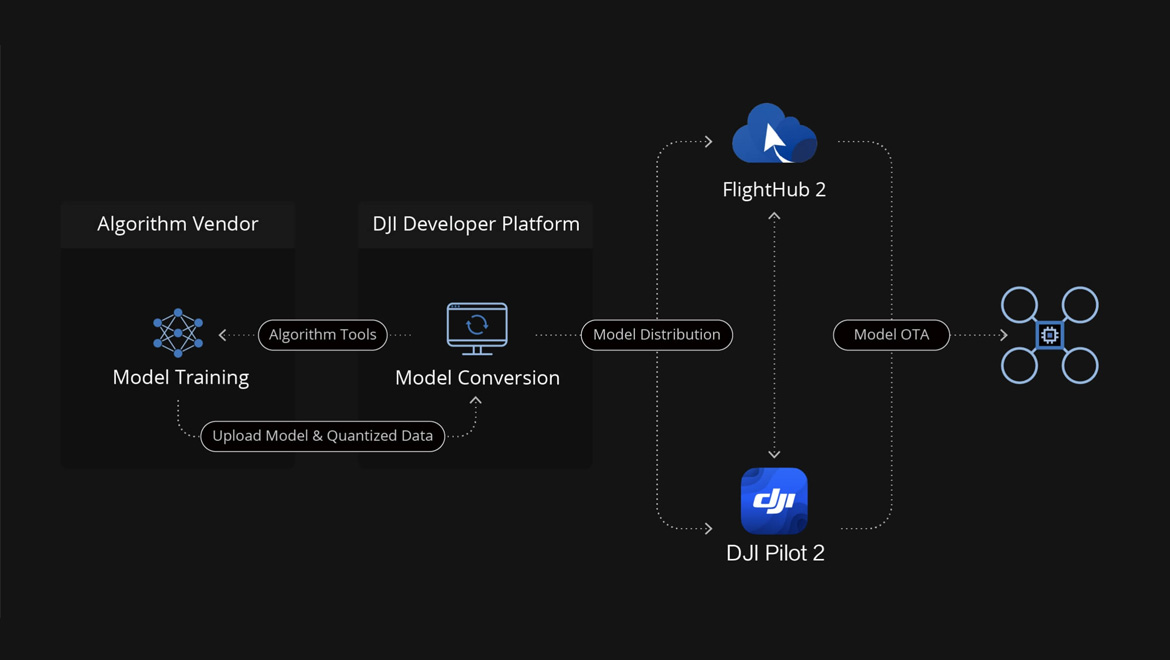Viewport: 1170px width, 660px height.
Task: Select the Model Distribution pill label
Action: pos(657,335)
